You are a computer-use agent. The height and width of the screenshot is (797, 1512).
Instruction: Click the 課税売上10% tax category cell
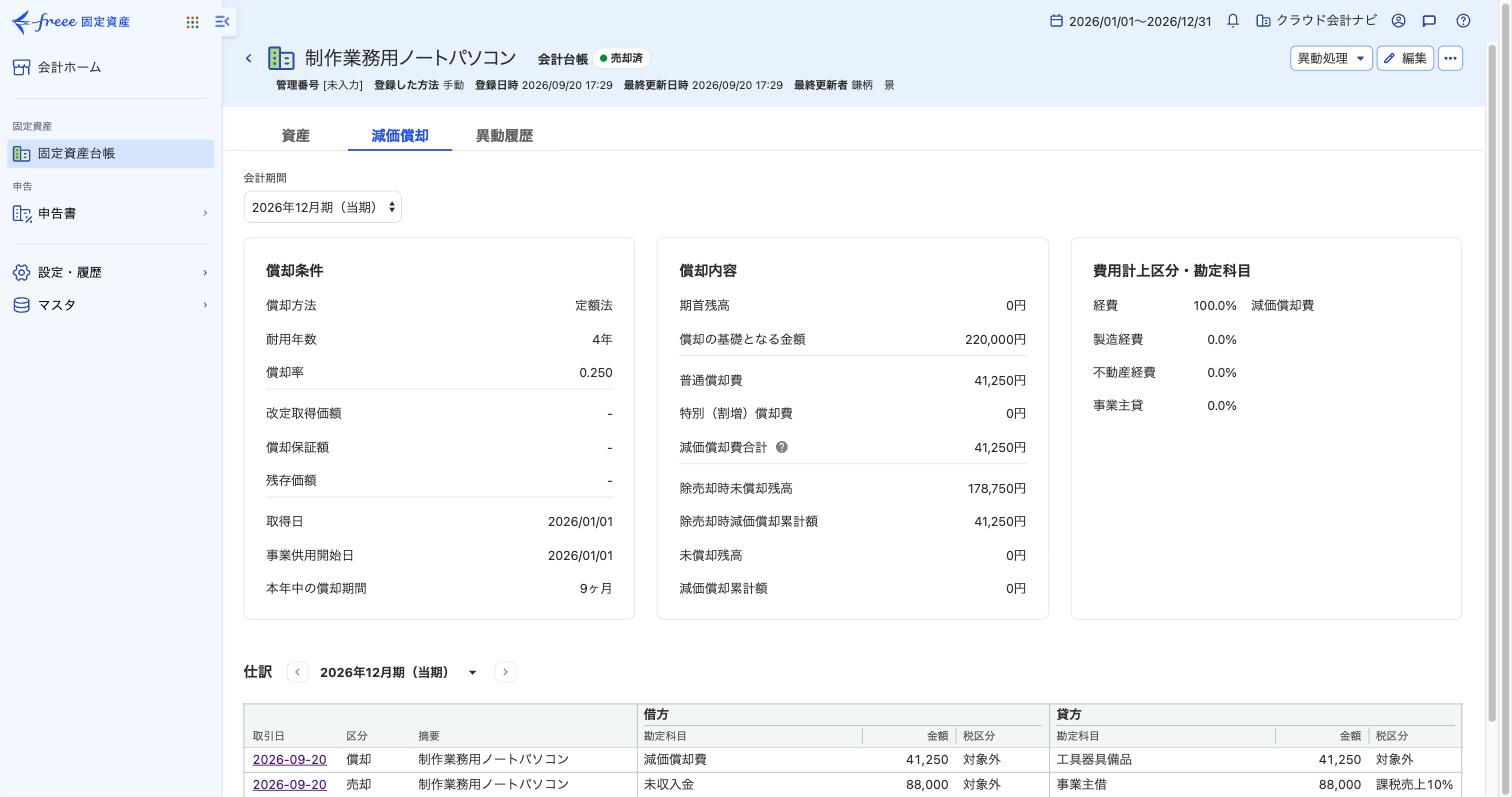1414,784
